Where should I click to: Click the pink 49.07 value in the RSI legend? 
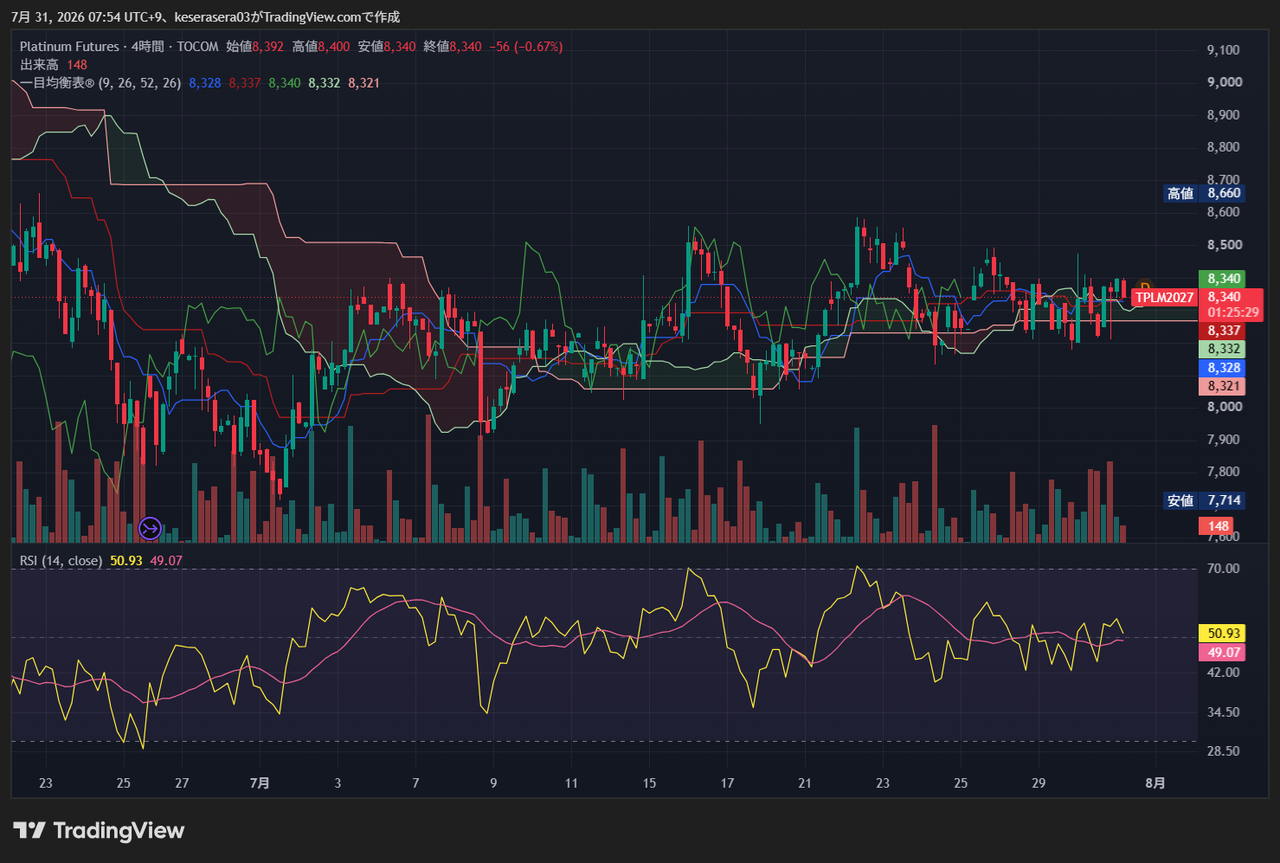coord(165,561)
